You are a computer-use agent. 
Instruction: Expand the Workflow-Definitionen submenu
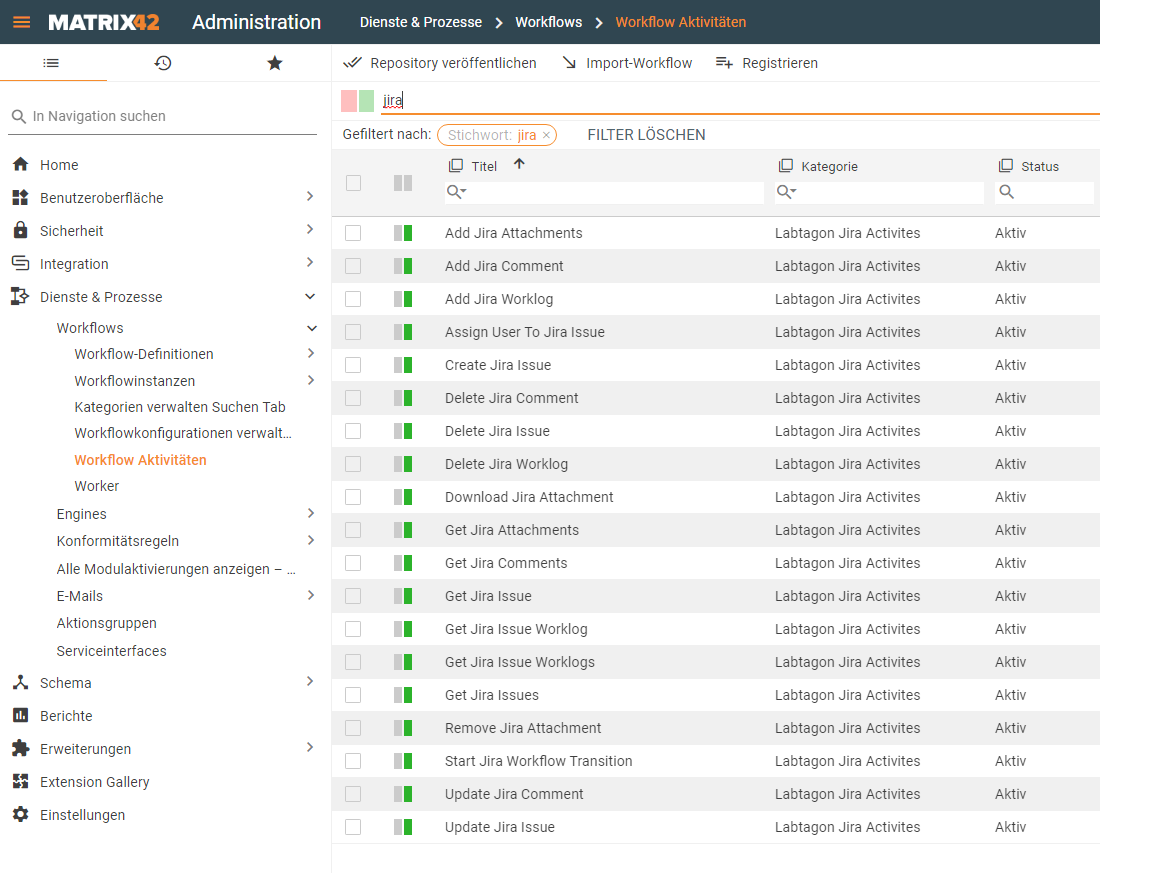tap(311, 354)
